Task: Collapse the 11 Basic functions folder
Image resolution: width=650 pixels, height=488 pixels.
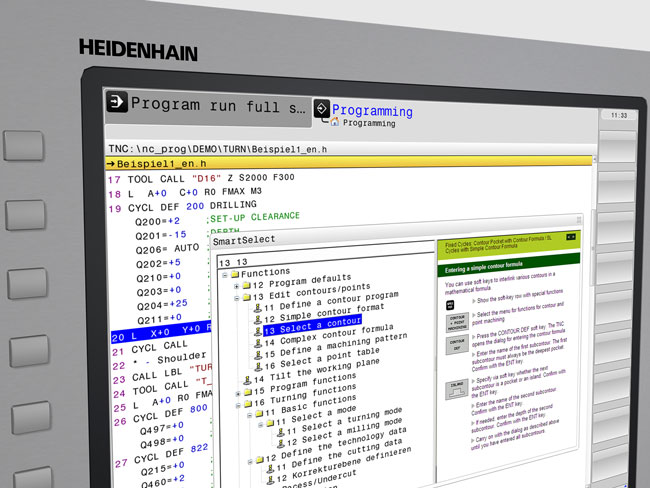Action: [x=249, y=415]
